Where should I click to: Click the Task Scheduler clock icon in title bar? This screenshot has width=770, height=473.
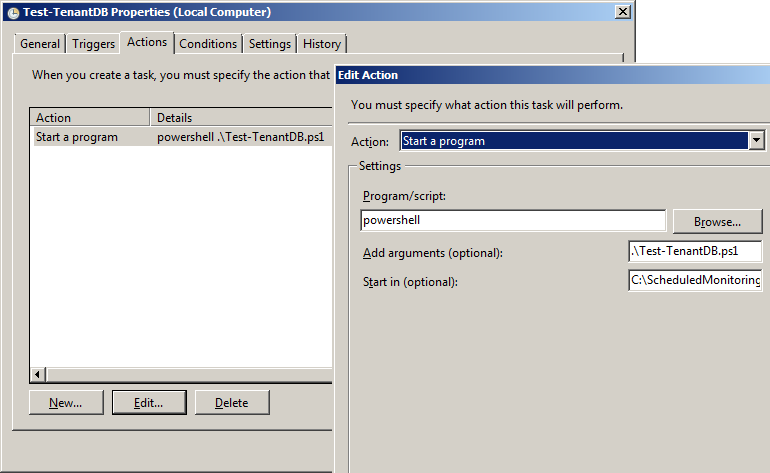12,12
